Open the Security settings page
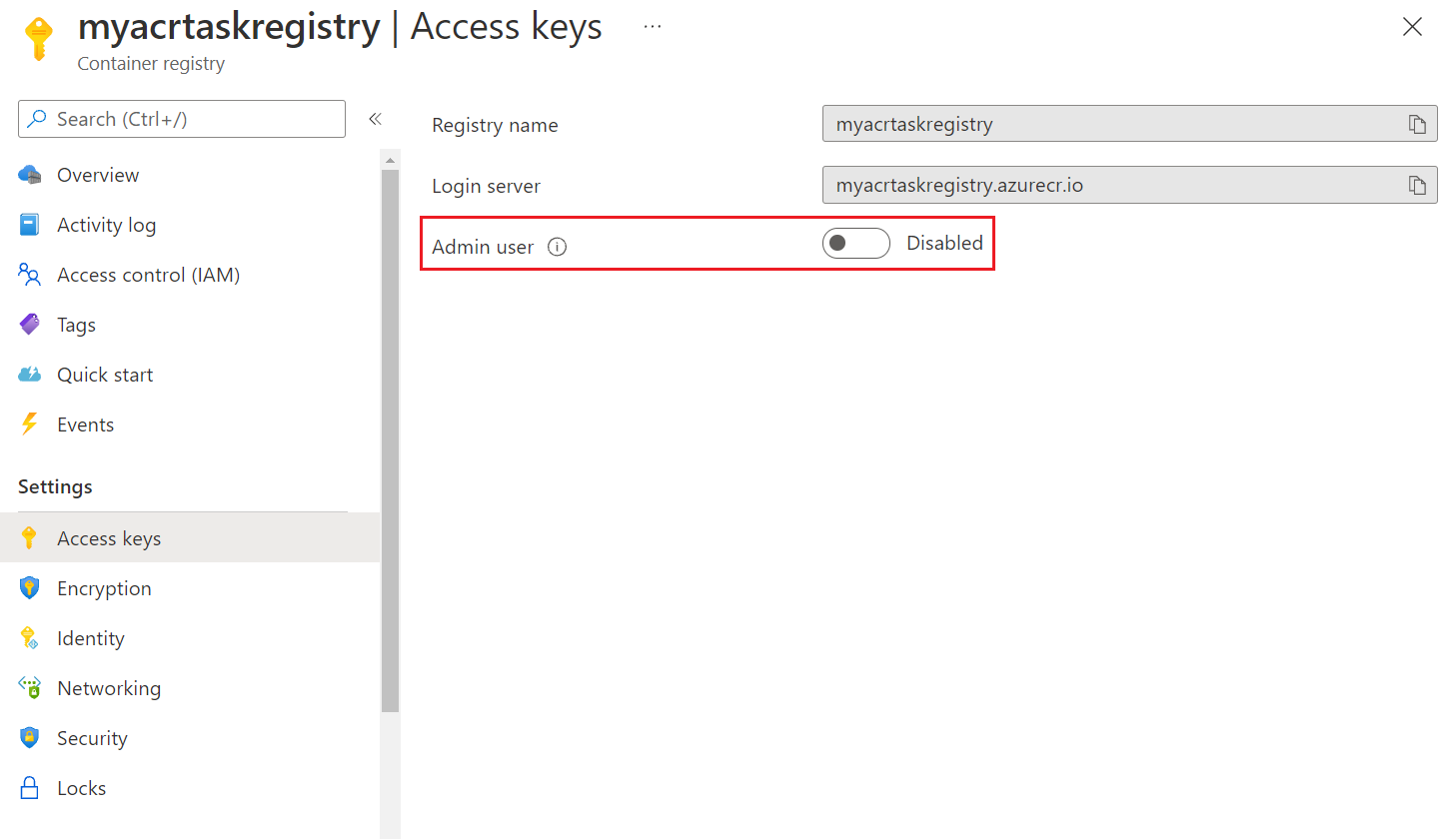This screenshot has height=839, width=1456. coord(92,738)
